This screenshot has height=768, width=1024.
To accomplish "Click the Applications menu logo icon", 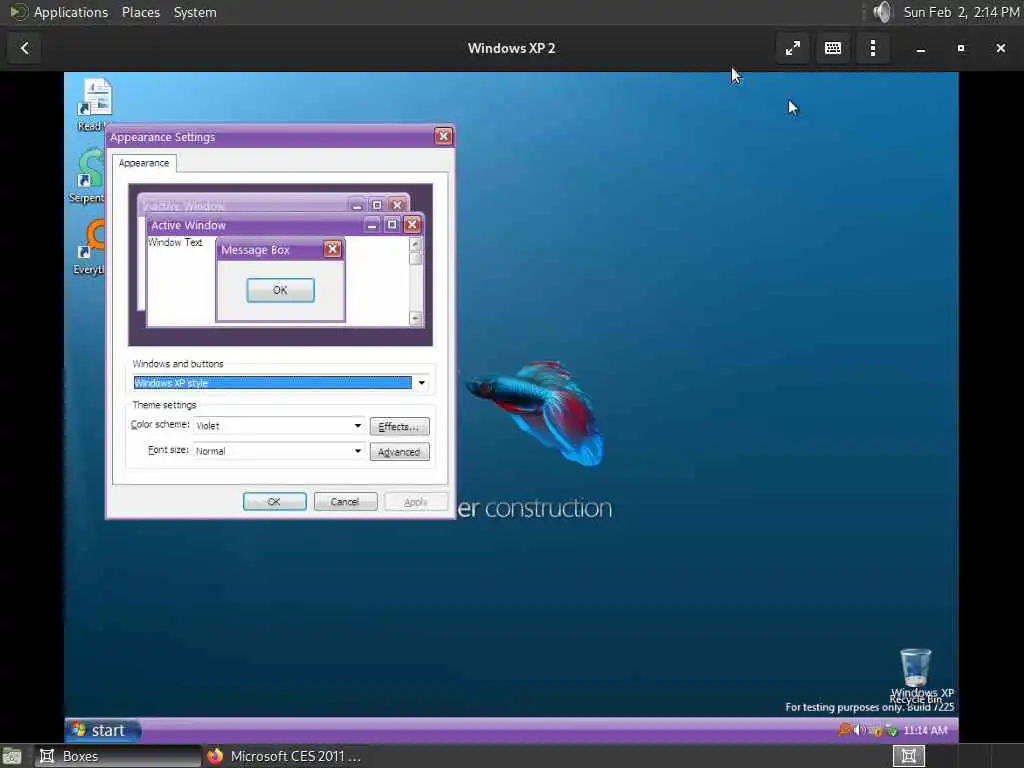I will [18, 12].
